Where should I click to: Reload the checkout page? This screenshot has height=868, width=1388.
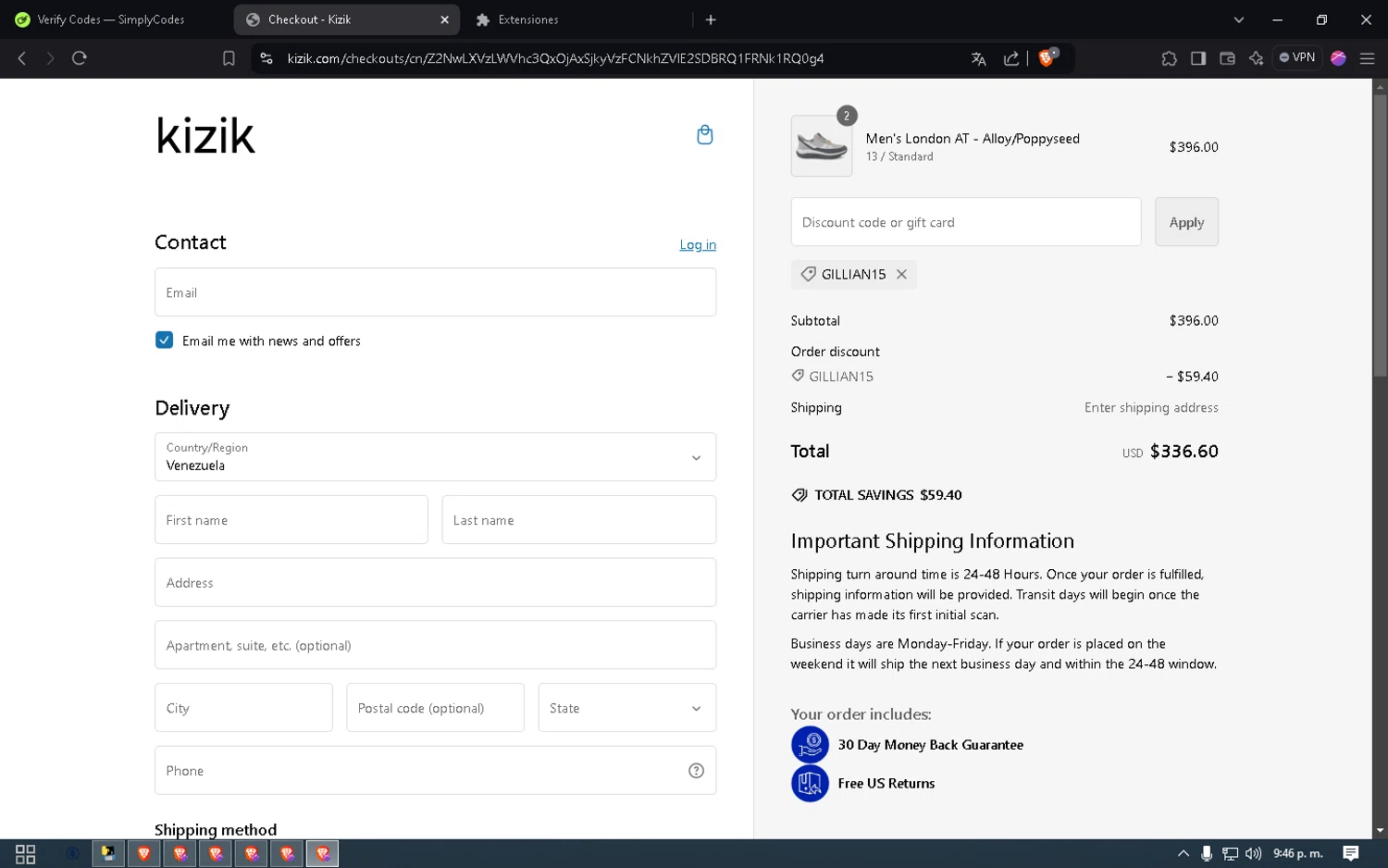click(x=80, y=58)
